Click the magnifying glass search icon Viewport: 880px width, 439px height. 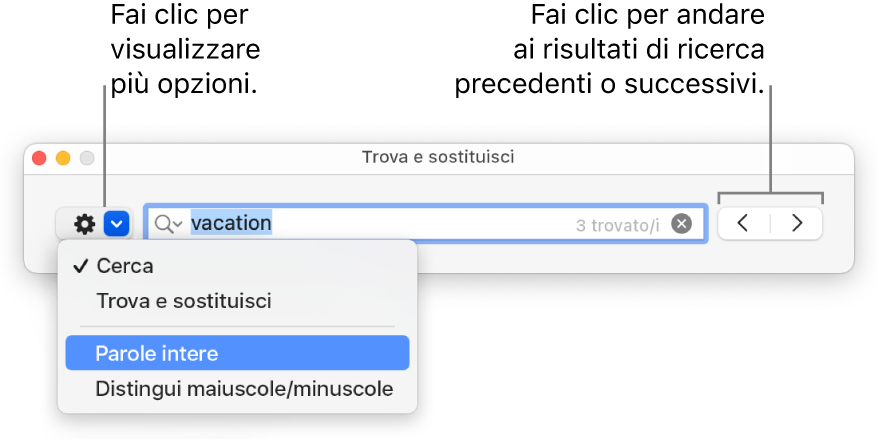click(164, 224)
